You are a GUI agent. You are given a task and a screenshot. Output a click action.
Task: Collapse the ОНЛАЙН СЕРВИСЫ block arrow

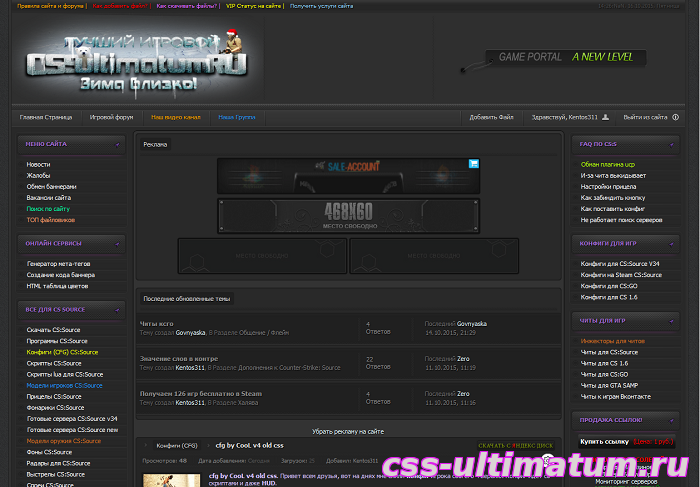[117, 244]
